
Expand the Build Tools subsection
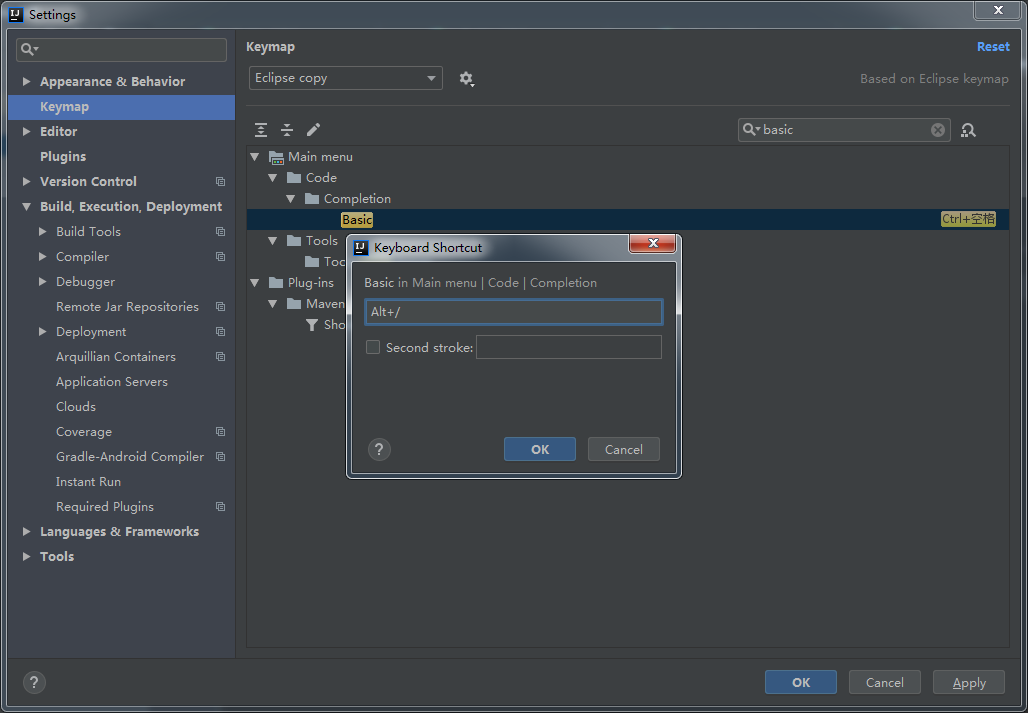tap(43, 231)
